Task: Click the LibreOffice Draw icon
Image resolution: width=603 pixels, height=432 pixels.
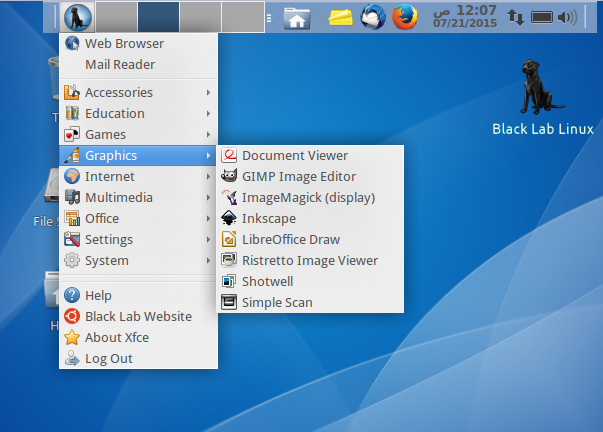Action: [x=229, y=239]
